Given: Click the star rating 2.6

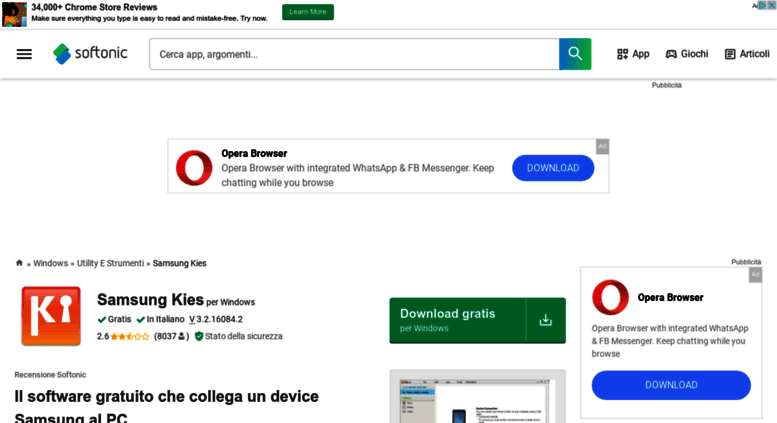Looking at the screenshot, I should pos(123,336).
